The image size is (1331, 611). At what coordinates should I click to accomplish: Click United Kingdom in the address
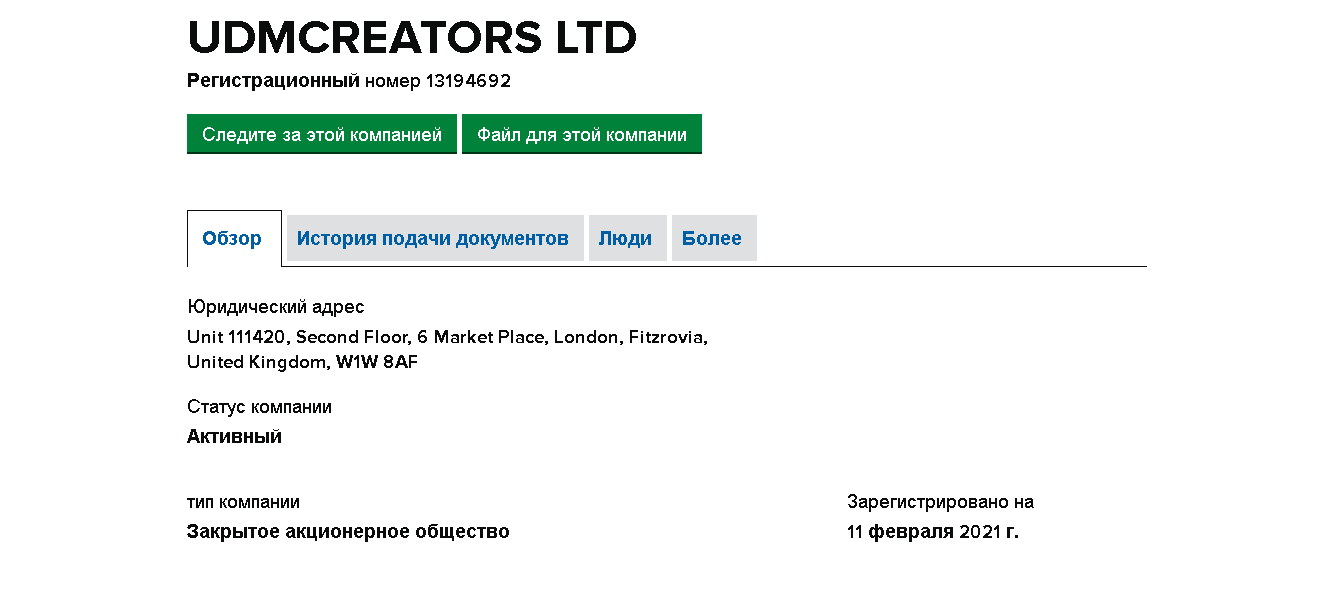click(x=255, y=362)
